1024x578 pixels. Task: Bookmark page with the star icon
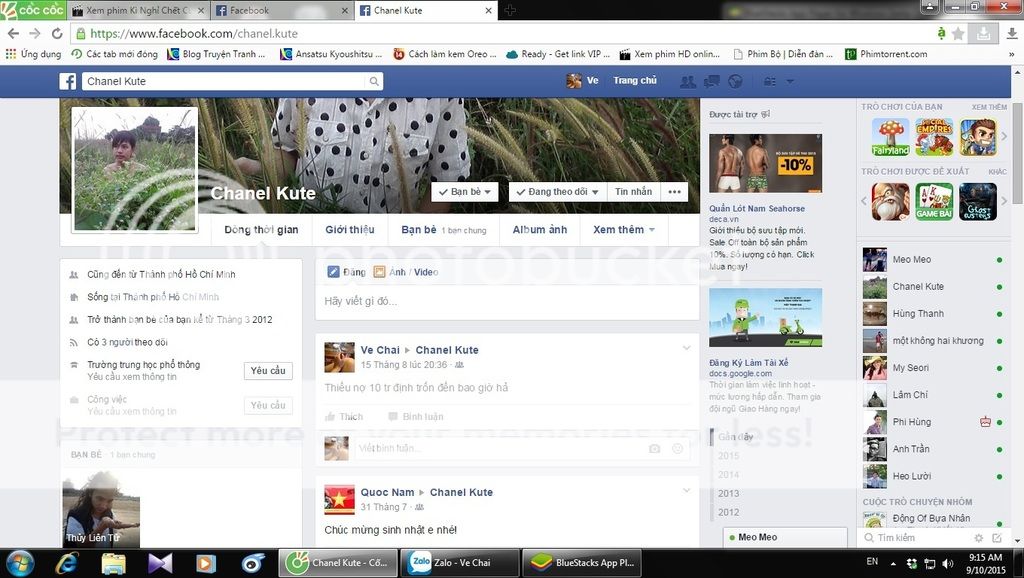coord(958,33)
